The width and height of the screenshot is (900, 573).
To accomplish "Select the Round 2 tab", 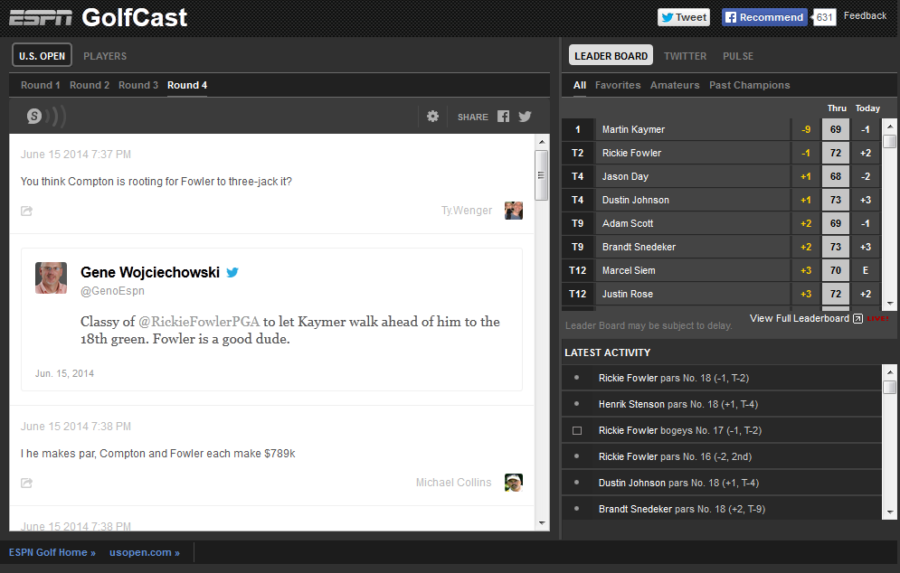I will (90, 85).
